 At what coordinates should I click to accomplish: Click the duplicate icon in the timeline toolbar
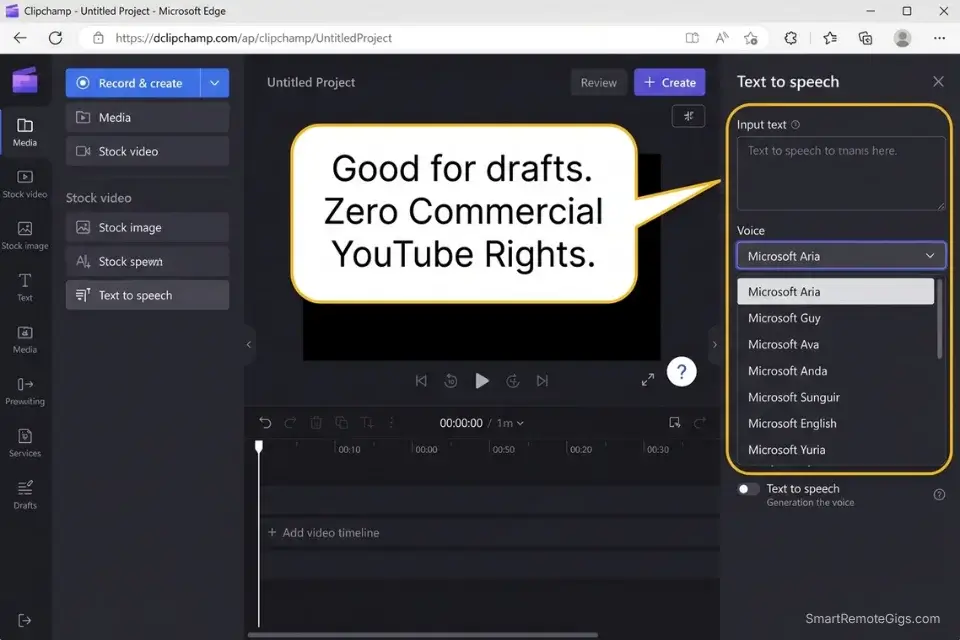[342, 423]
